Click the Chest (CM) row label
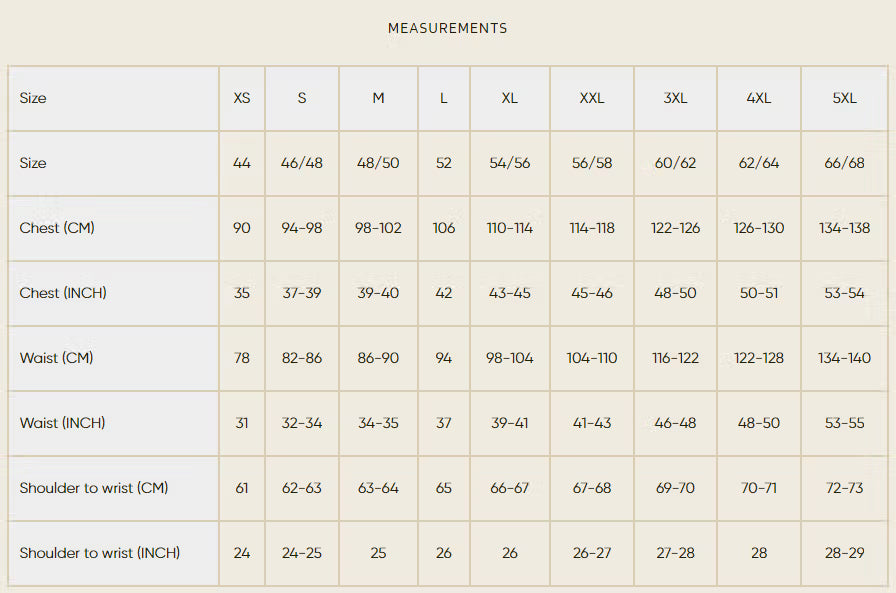896x593 pixels. (57, 228)
